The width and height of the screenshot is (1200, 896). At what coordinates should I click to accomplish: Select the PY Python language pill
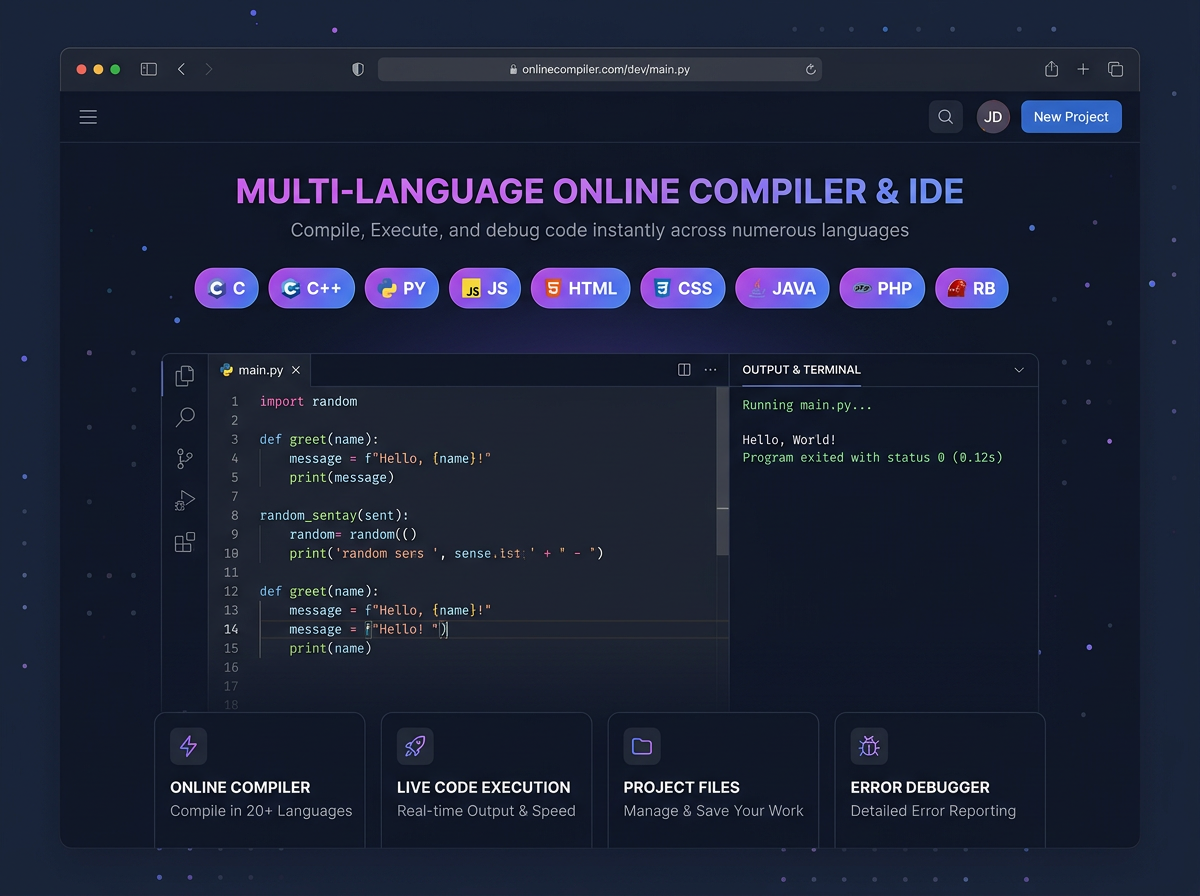click(x=402, y=288)
